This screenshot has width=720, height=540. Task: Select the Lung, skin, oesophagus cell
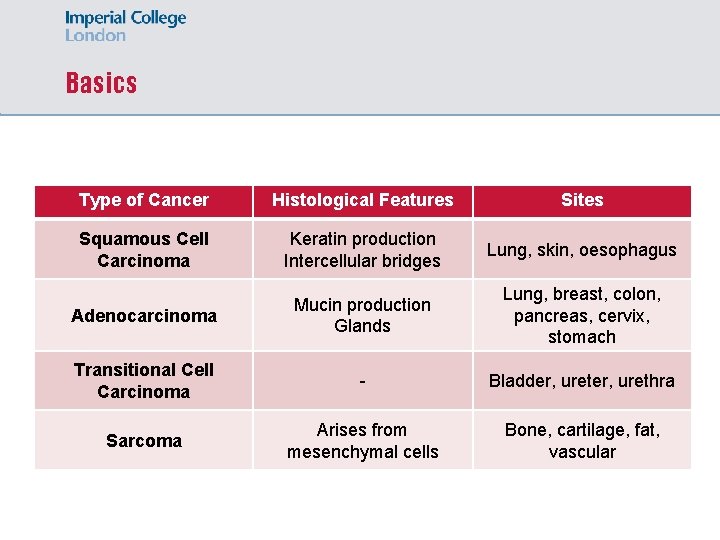(x=582, y=250)
